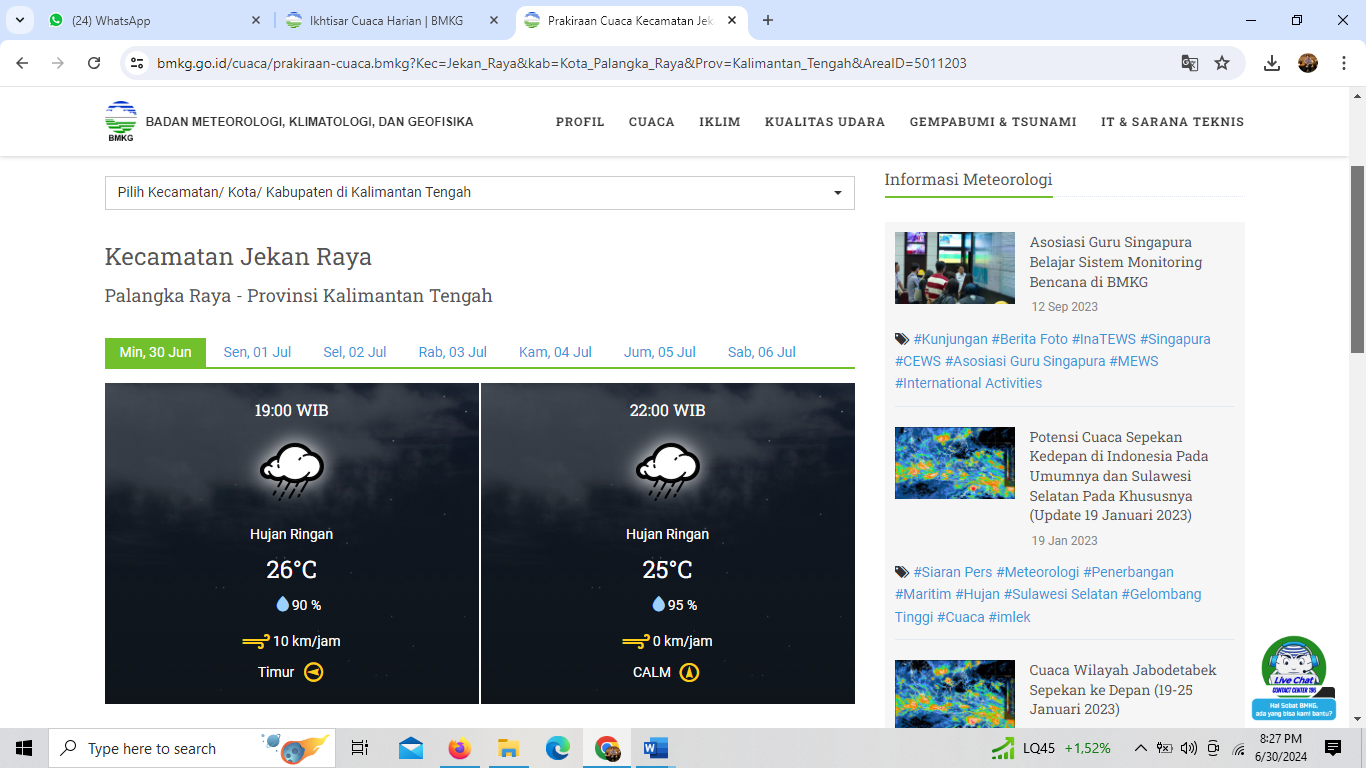Click the 95 % humidity droplet icon
Image resolution: width=1366 pixels, height=768 pixels.
coord(658,604)
